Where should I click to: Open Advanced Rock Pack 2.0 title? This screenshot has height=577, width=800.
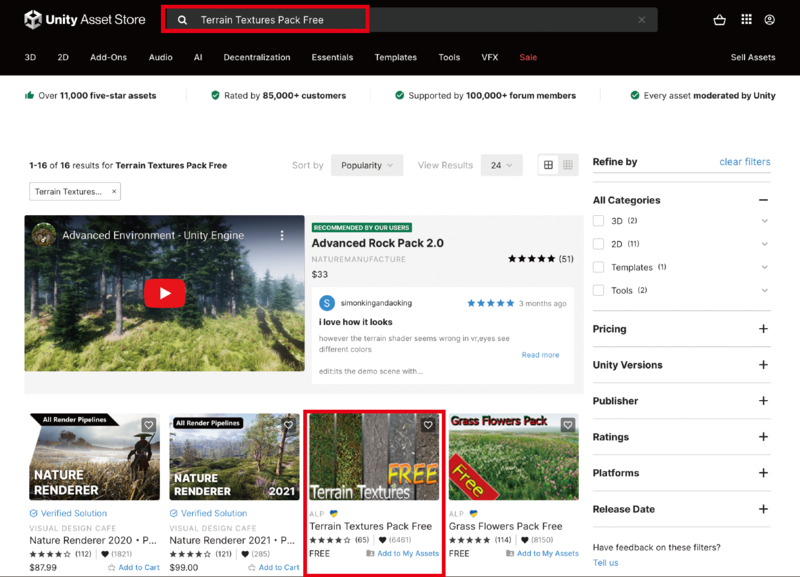pos(378,243)
